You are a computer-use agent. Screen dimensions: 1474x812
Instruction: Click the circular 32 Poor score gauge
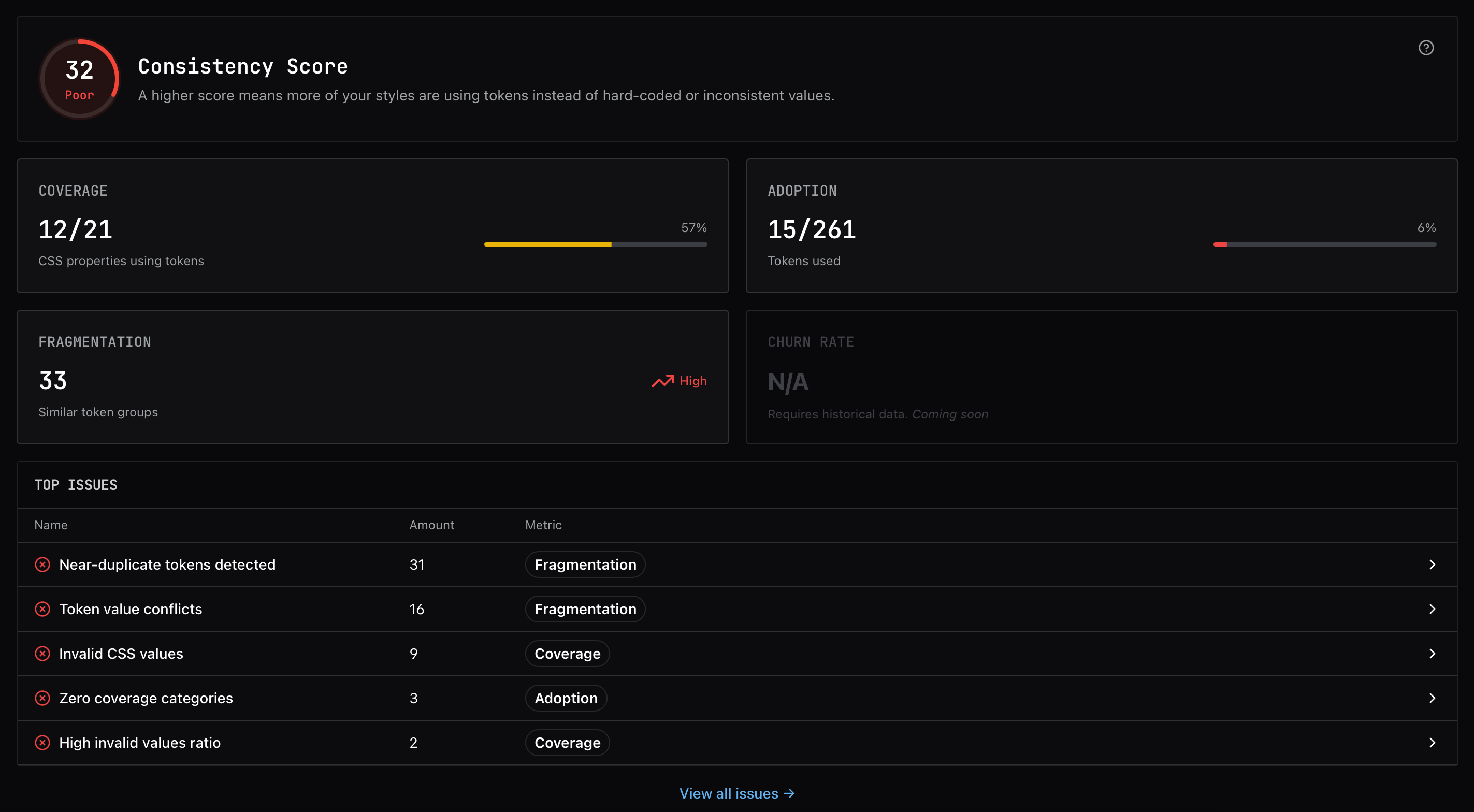point(80,78)
